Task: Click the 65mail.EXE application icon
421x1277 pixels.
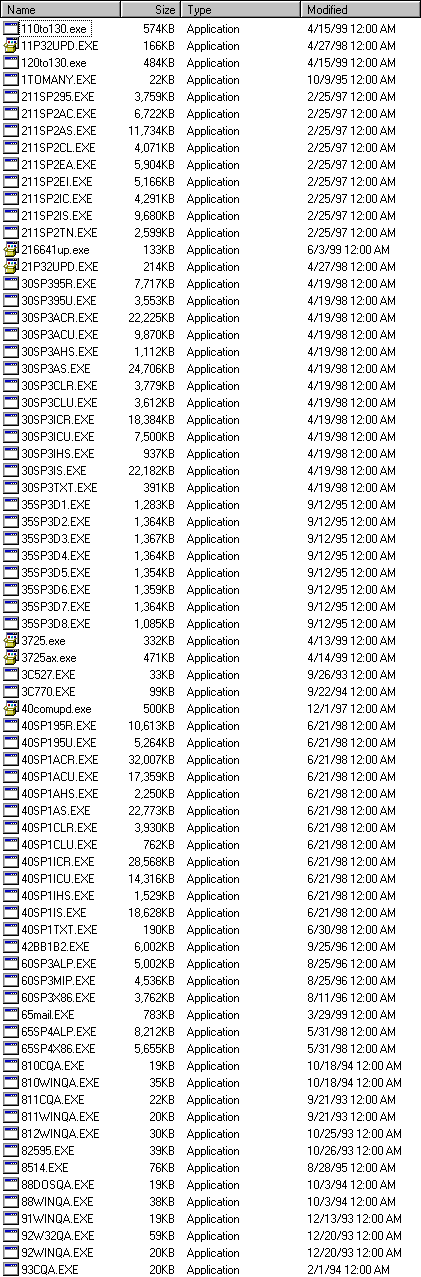Action: click(x=11, y=1014)
